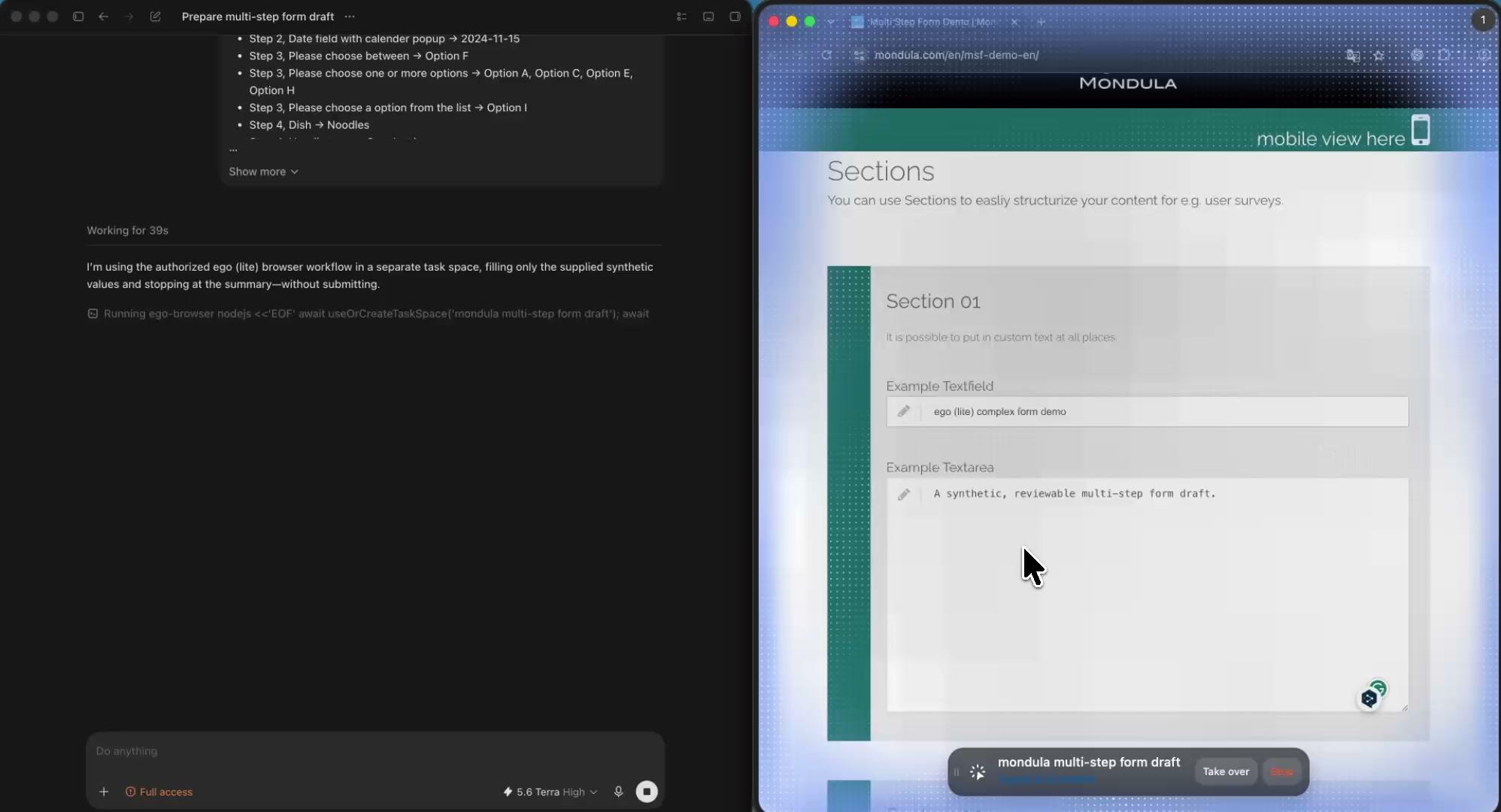Click the link under the task overlay title

(x=1046, y=779)
